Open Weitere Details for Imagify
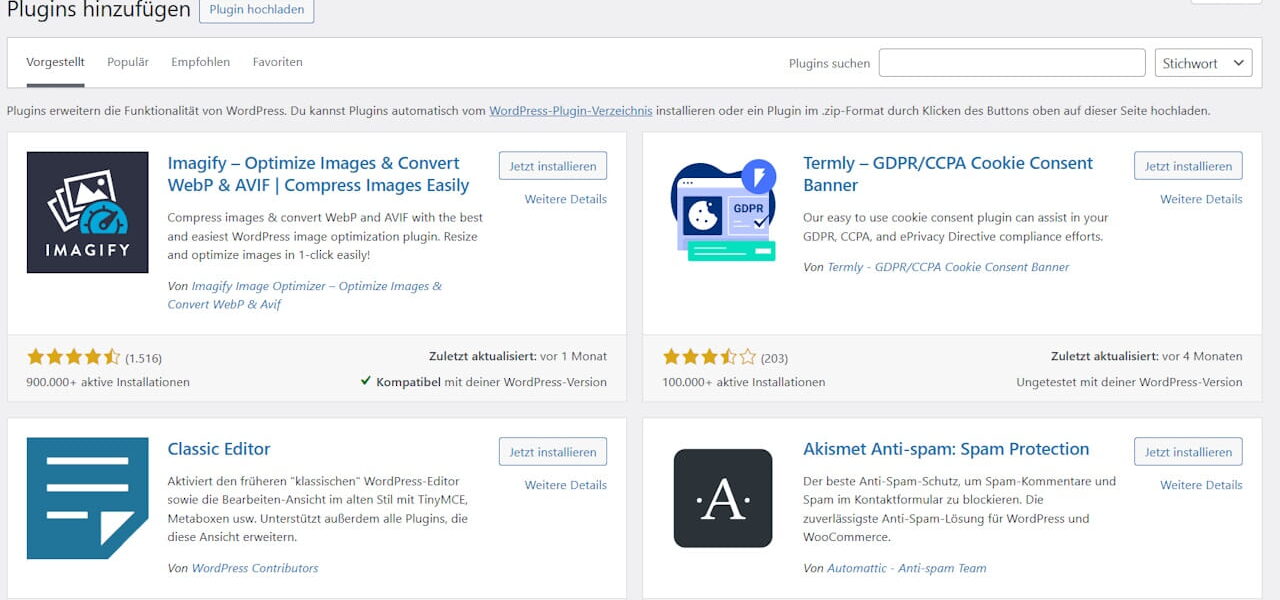 point(566,199)
